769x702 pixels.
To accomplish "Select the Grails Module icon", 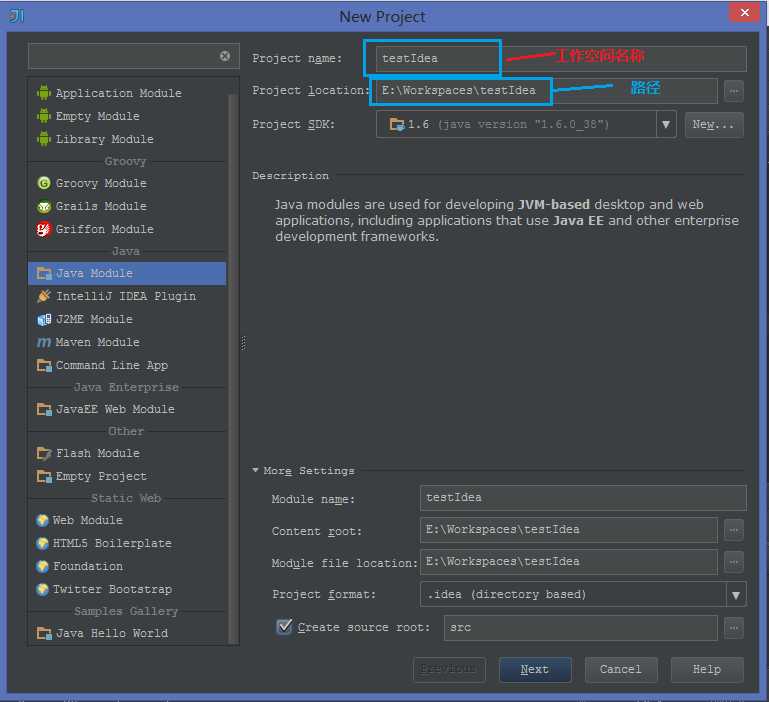I will pyautogui.click(x=44, y=206).
